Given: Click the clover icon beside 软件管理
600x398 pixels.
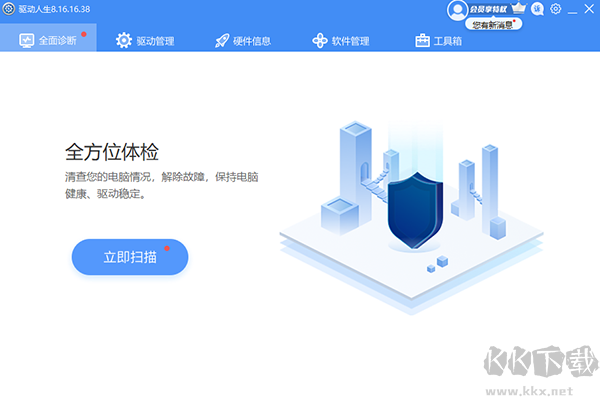Looking at the screenshot, I should point(320,41).
